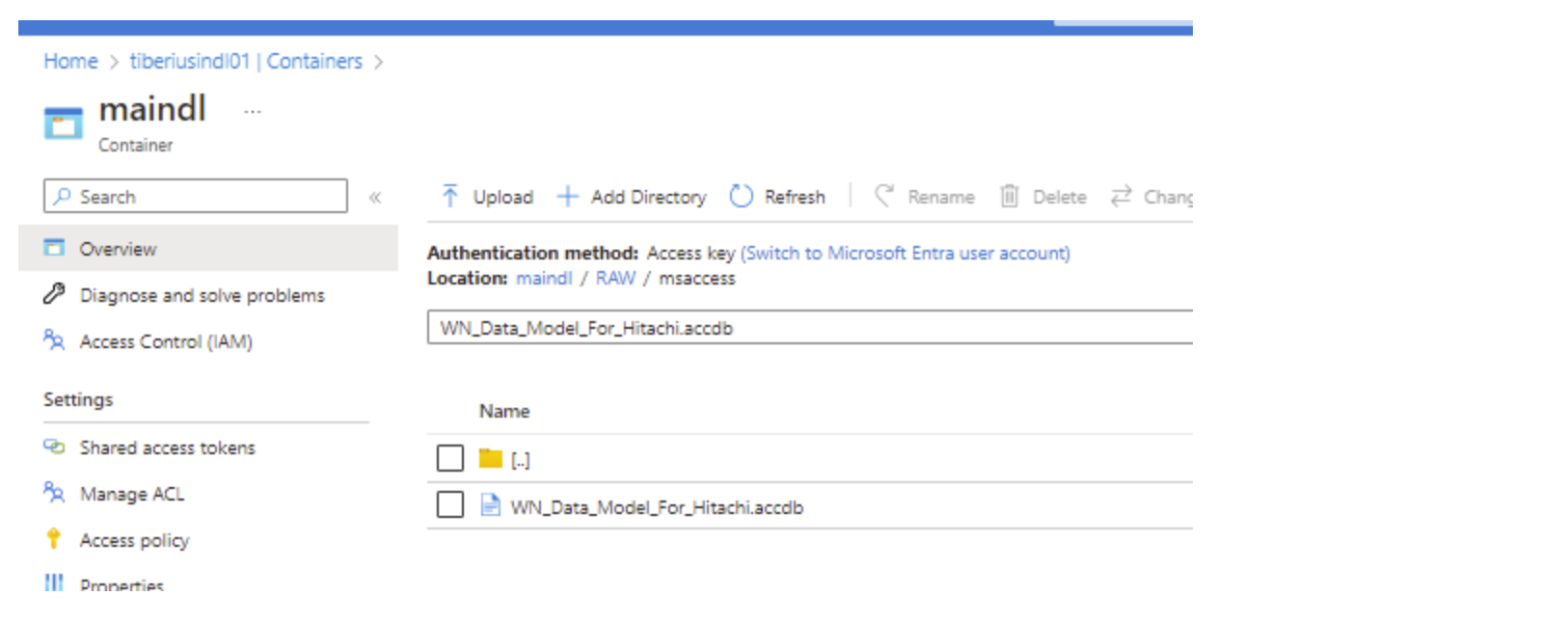The width and height of the screenshot is (1568, 623).
Task: Click the accdb file document icon
Action: coord(491,505)
